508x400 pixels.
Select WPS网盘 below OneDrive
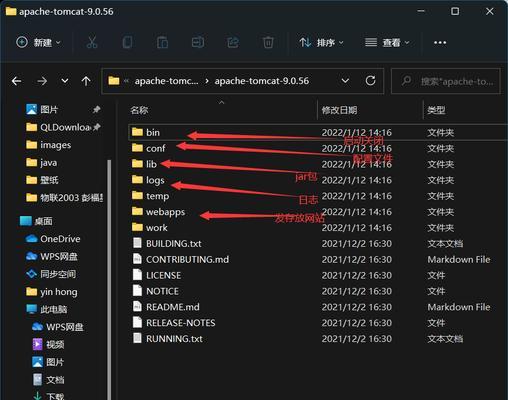click(x=52, y=256)
